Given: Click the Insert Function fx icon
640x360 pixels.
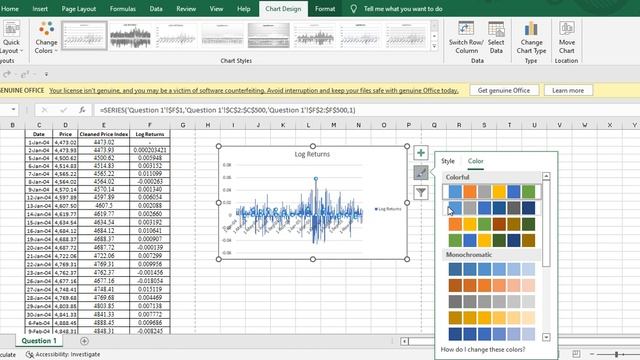Looking at the screenshot, I should pos(82,110).
